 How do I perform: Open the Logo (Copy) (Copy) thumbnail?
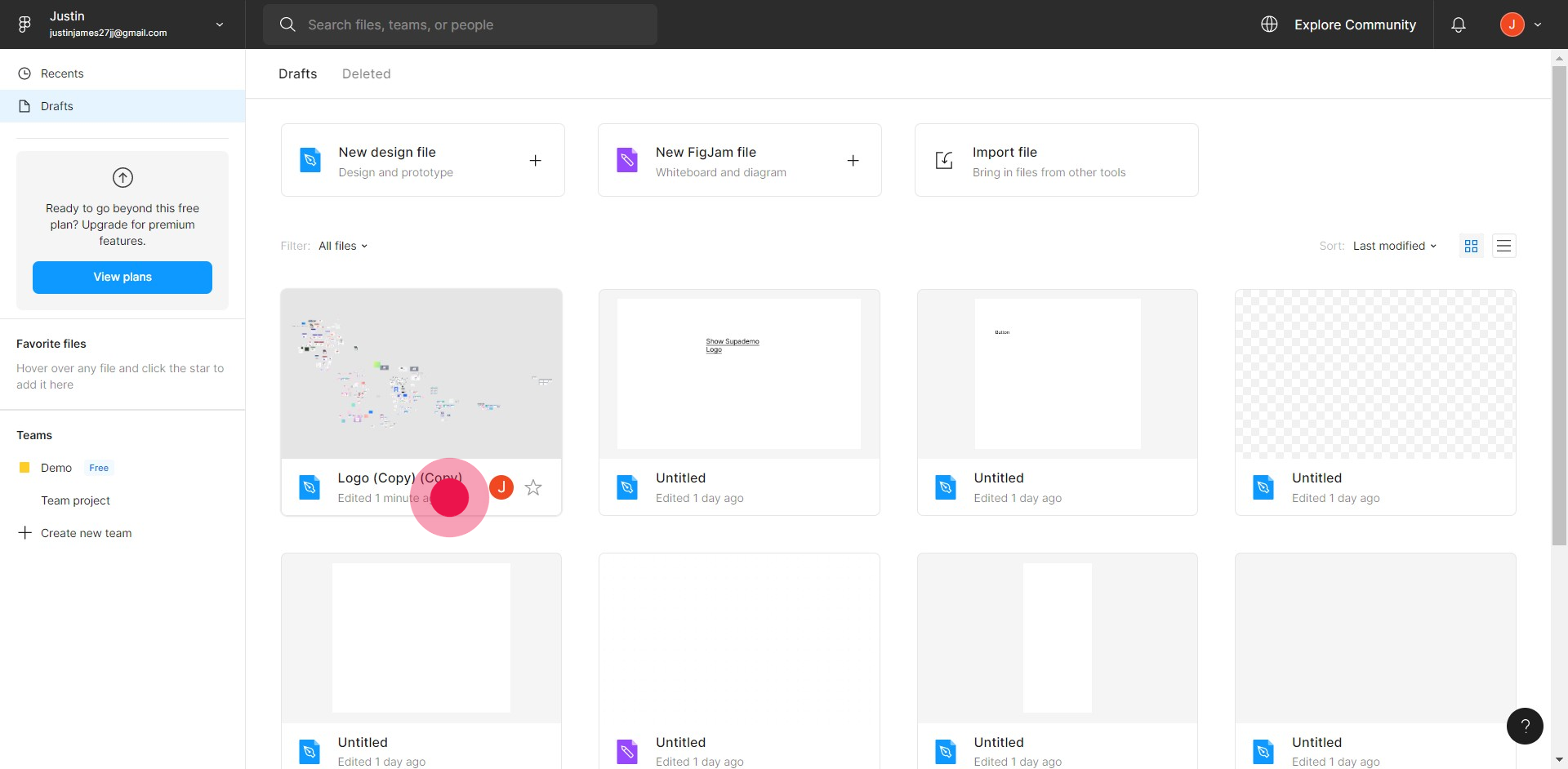point(421,374)
